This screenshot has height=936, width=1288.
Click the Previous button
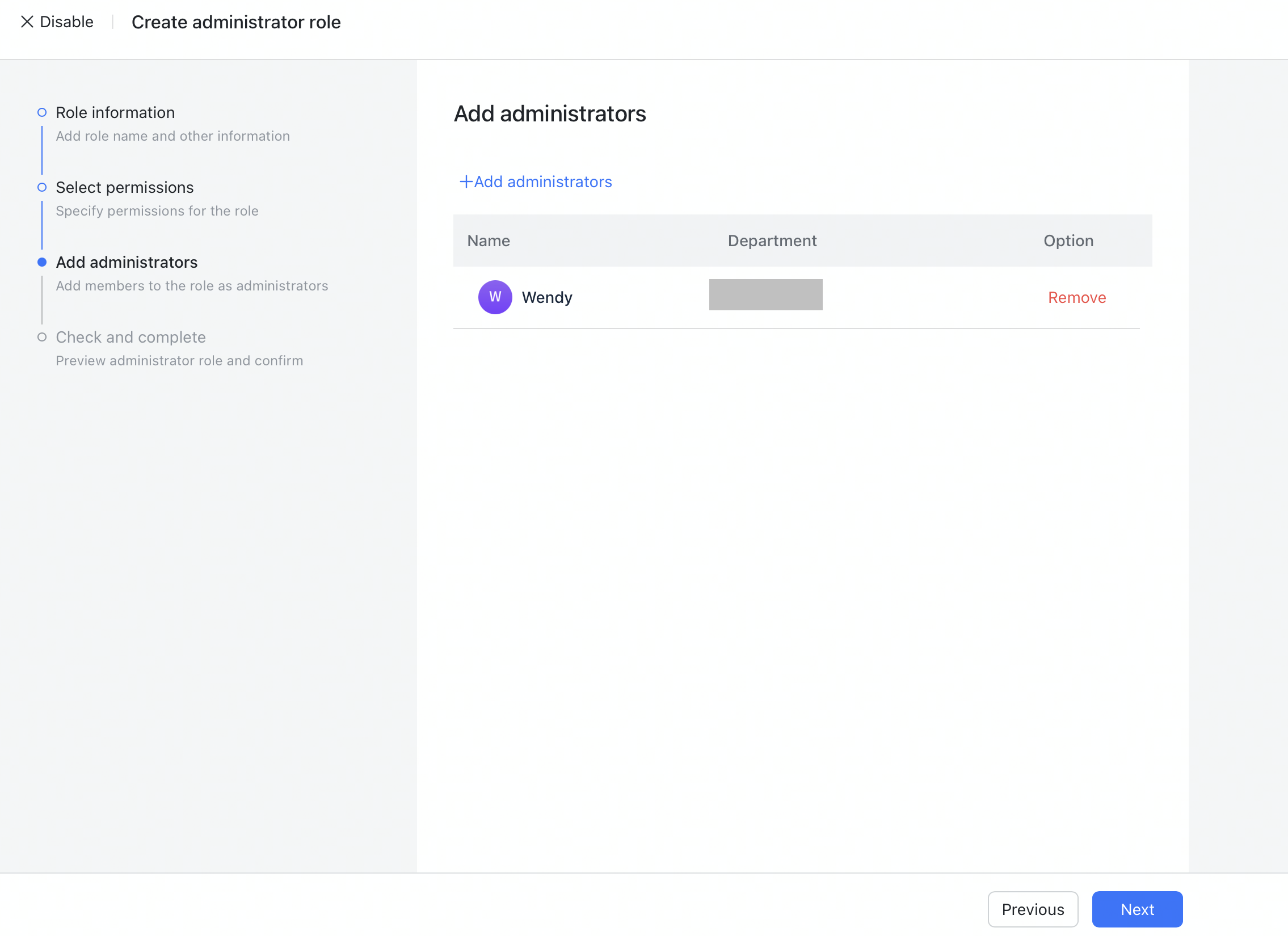[1033, 909]
